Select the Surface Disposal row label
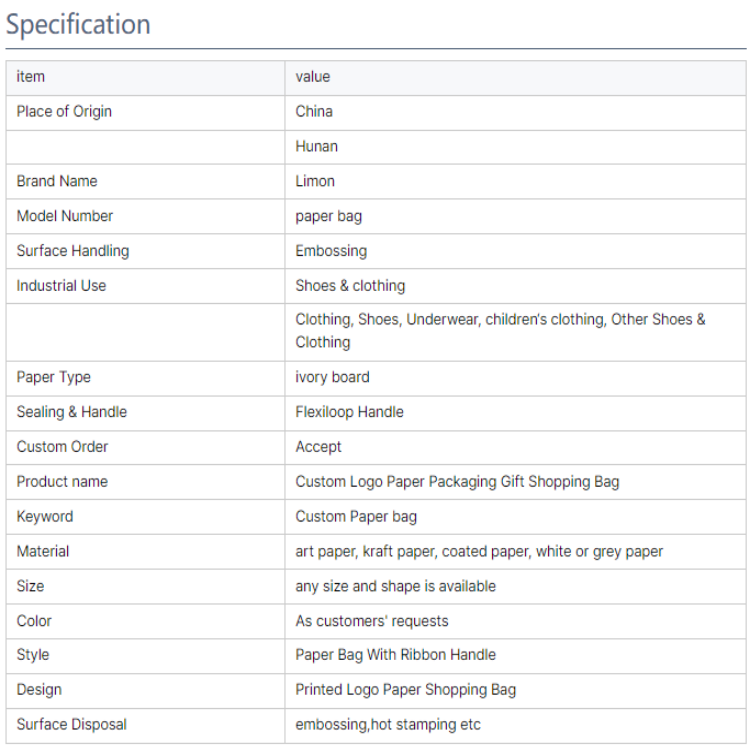Viewport: 750px width, 750px height. pyautogui.click(x=72, y=725)
